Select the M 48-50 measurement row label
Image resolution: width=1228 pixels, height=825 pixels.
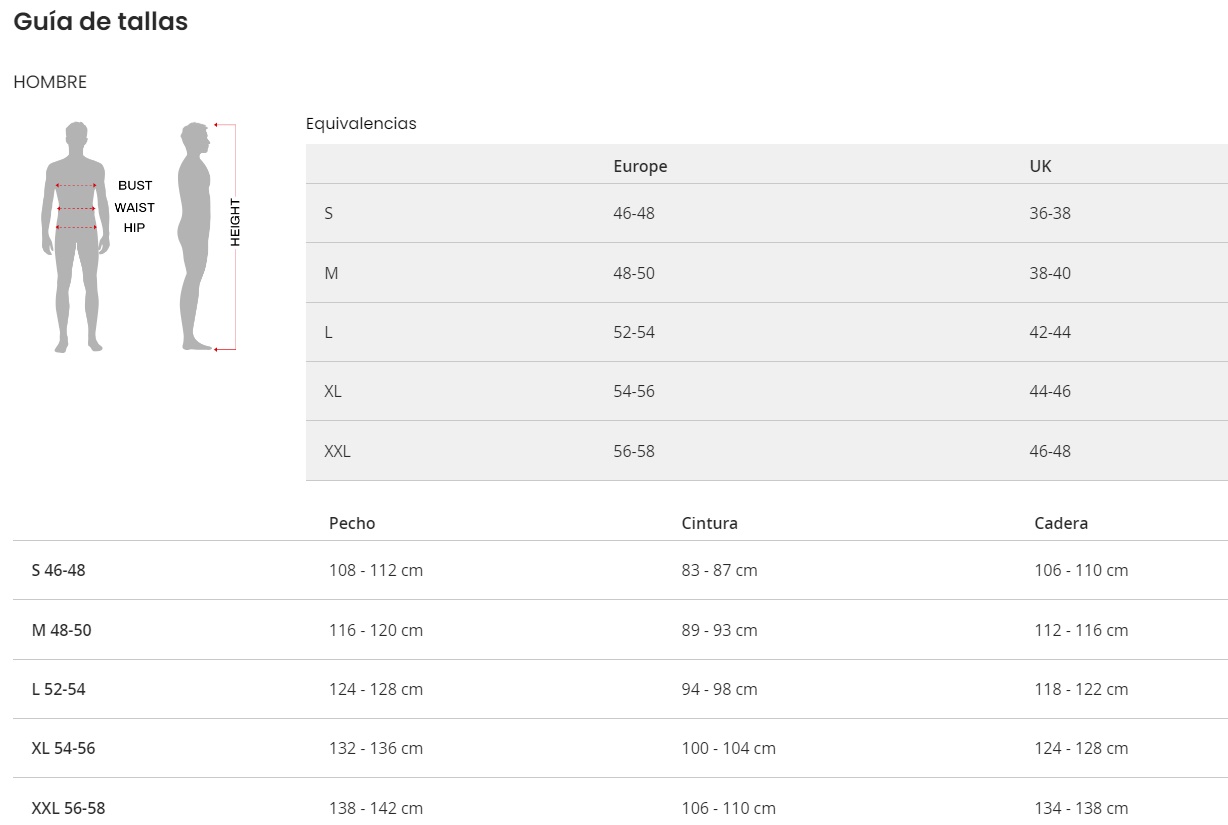click(61, 630)
